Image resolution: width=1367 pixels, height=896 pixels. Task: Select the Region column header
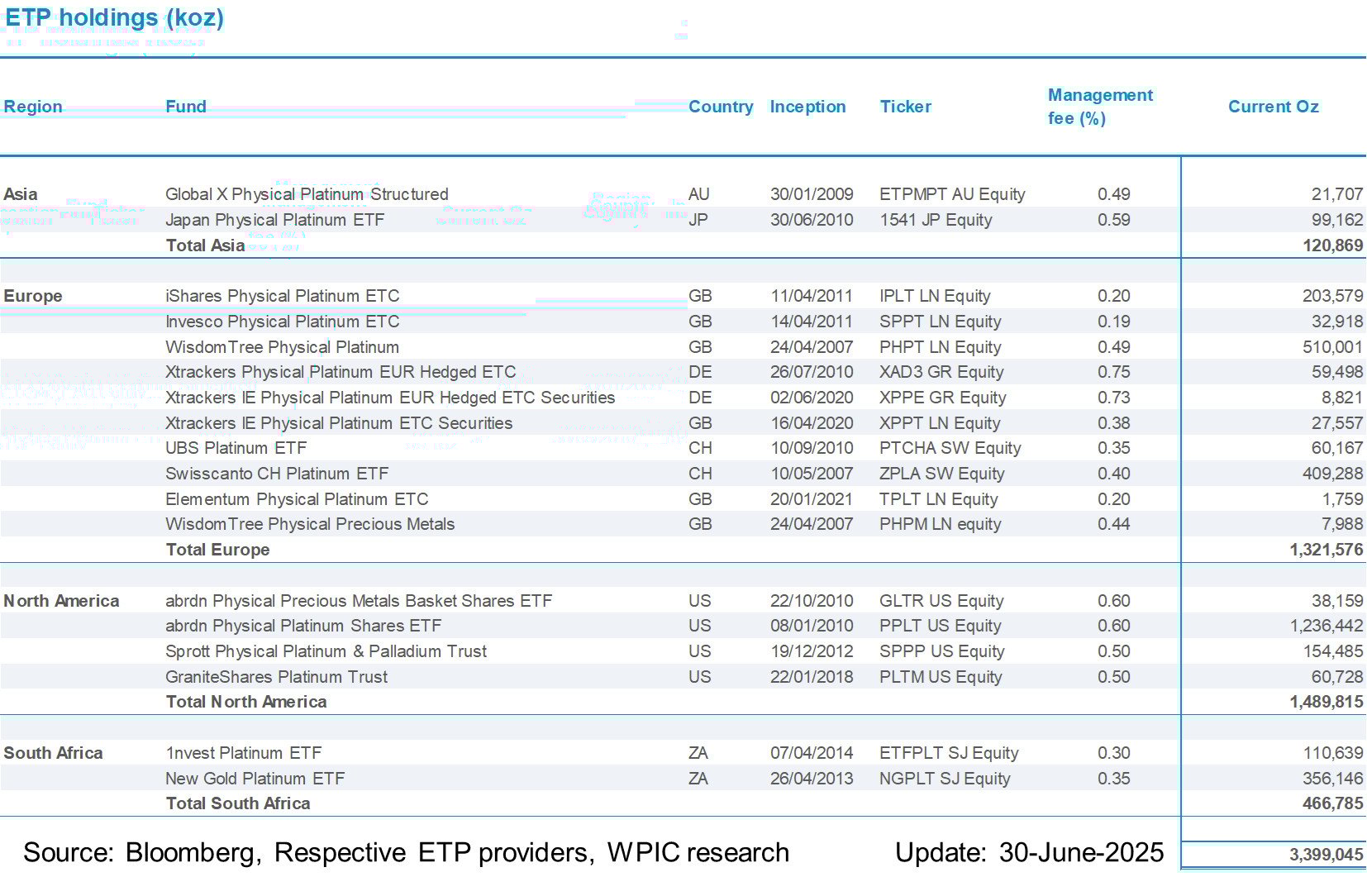(33, 107)
